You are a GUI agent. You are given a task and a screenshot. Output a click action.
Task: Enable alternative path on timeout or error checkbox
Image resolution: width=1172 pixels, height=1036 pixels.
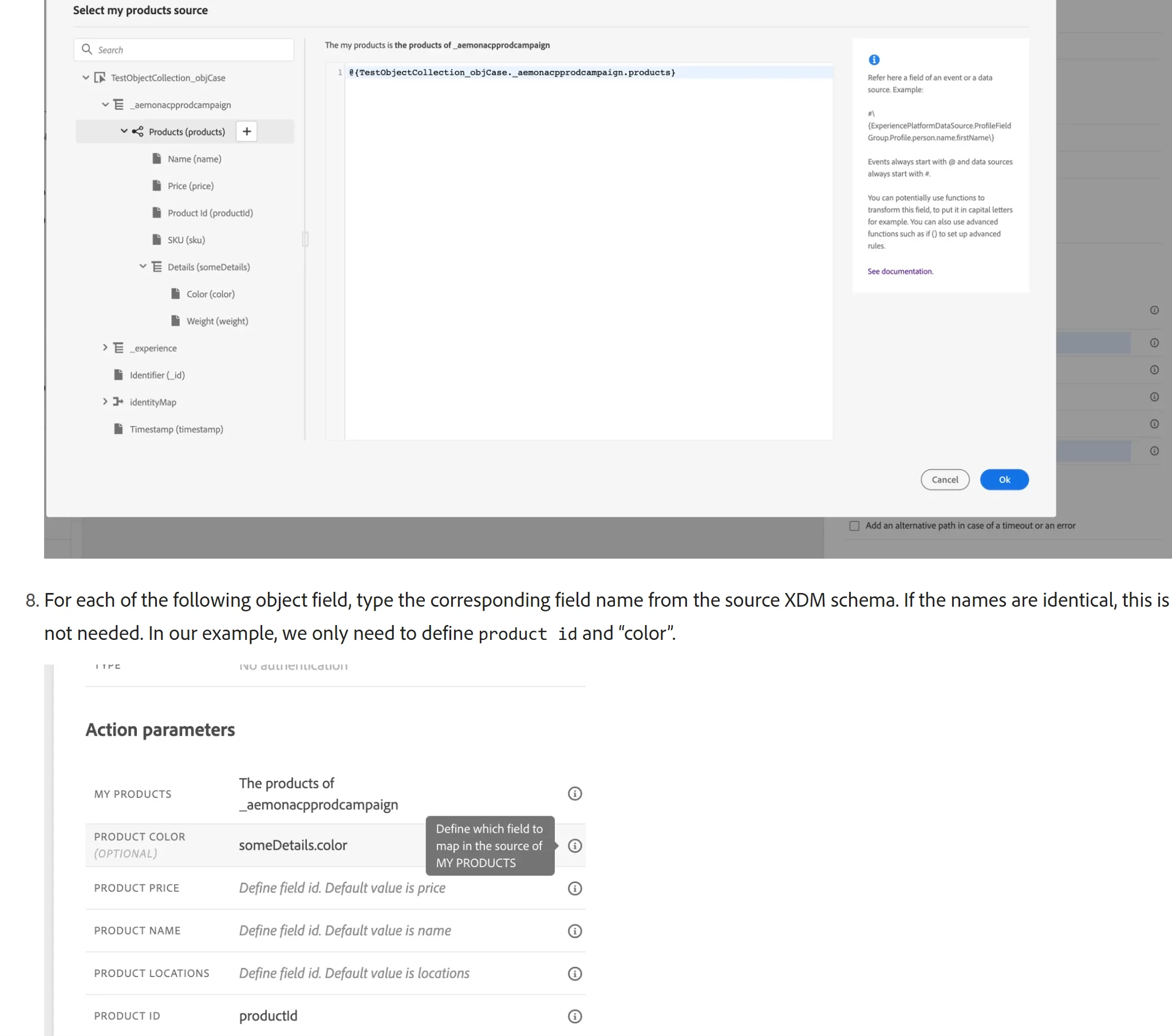854,526
